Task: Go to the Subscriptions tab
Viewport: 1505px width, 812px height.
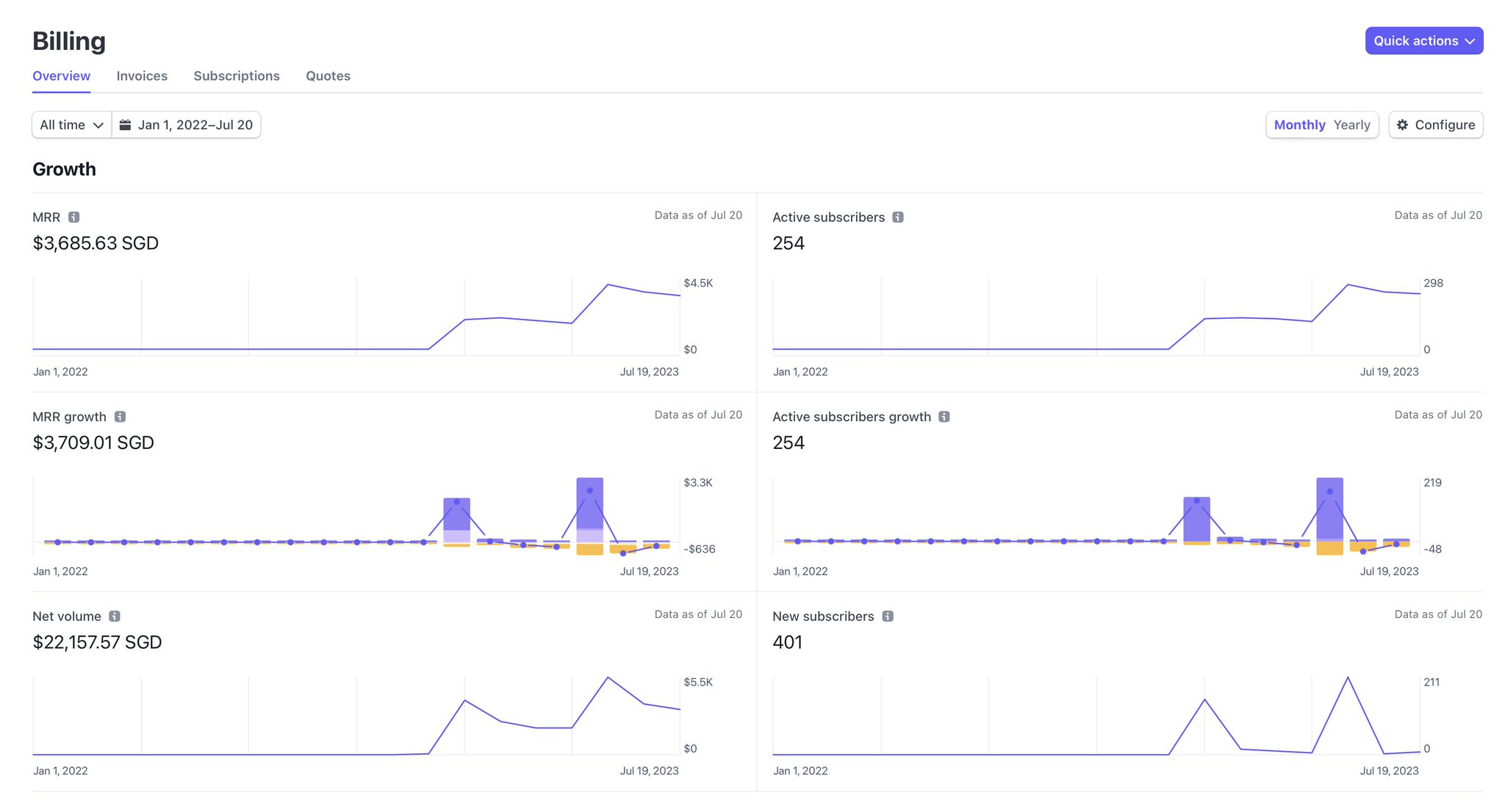Action: click(236, 76)
